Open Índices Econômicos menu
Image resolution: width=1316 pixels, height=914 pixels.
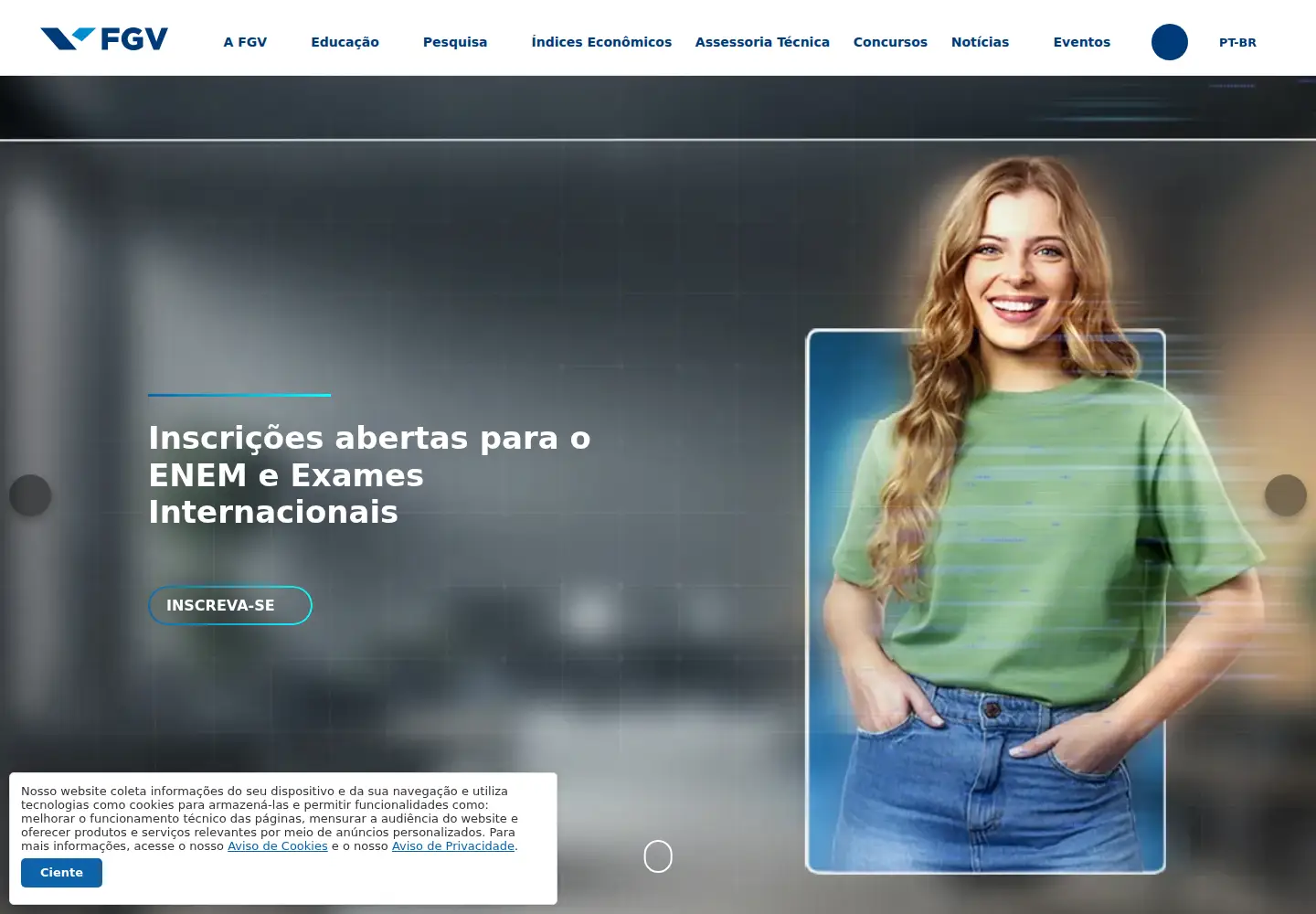[x=601, y=42]
